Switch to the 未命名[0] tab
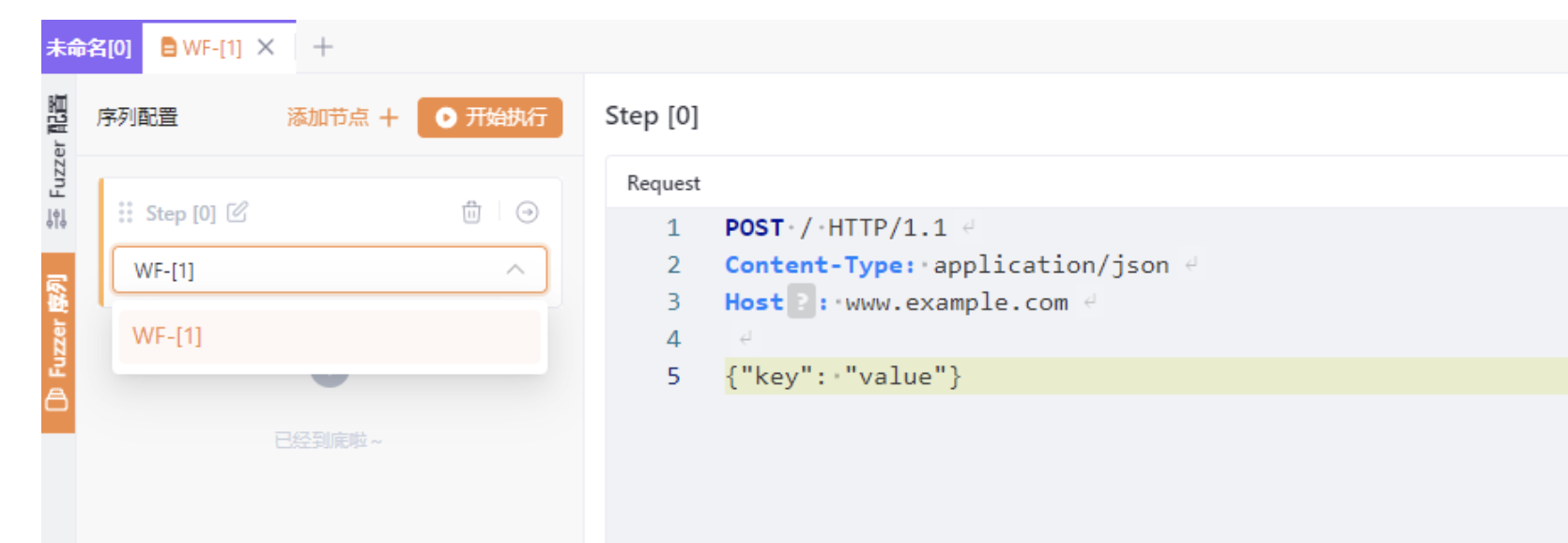 [x=90, y=48]
